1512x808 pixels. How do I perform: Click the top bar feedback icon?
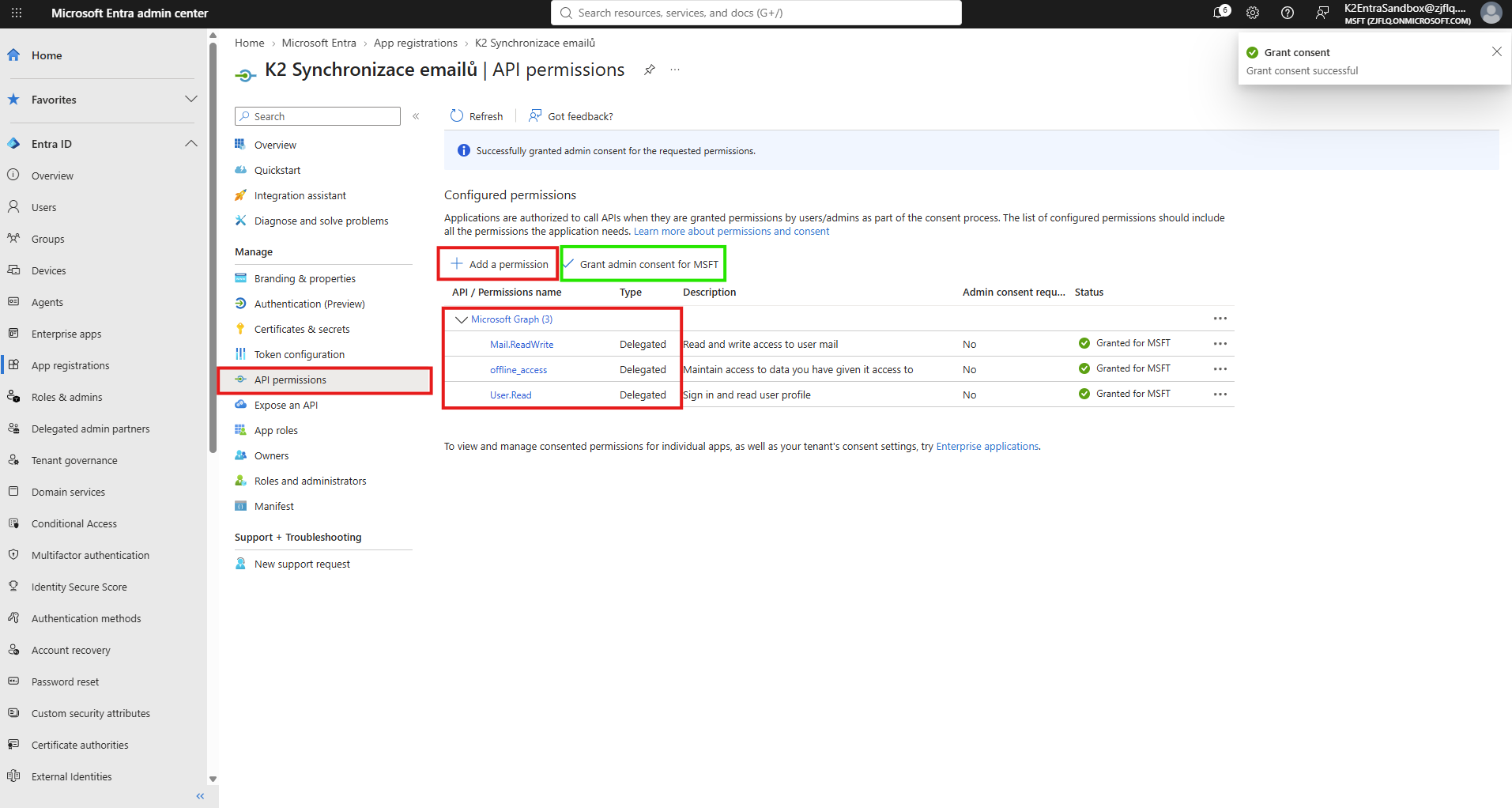[1322, 13]
